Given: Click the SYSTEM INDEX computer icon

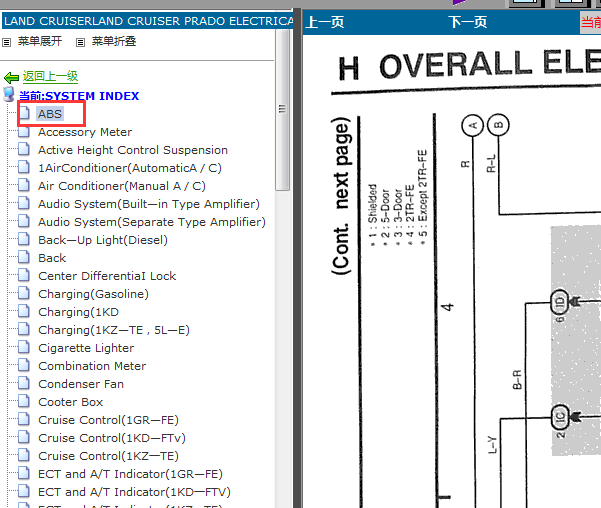Looking at the screenshot, I should [9, 94].
